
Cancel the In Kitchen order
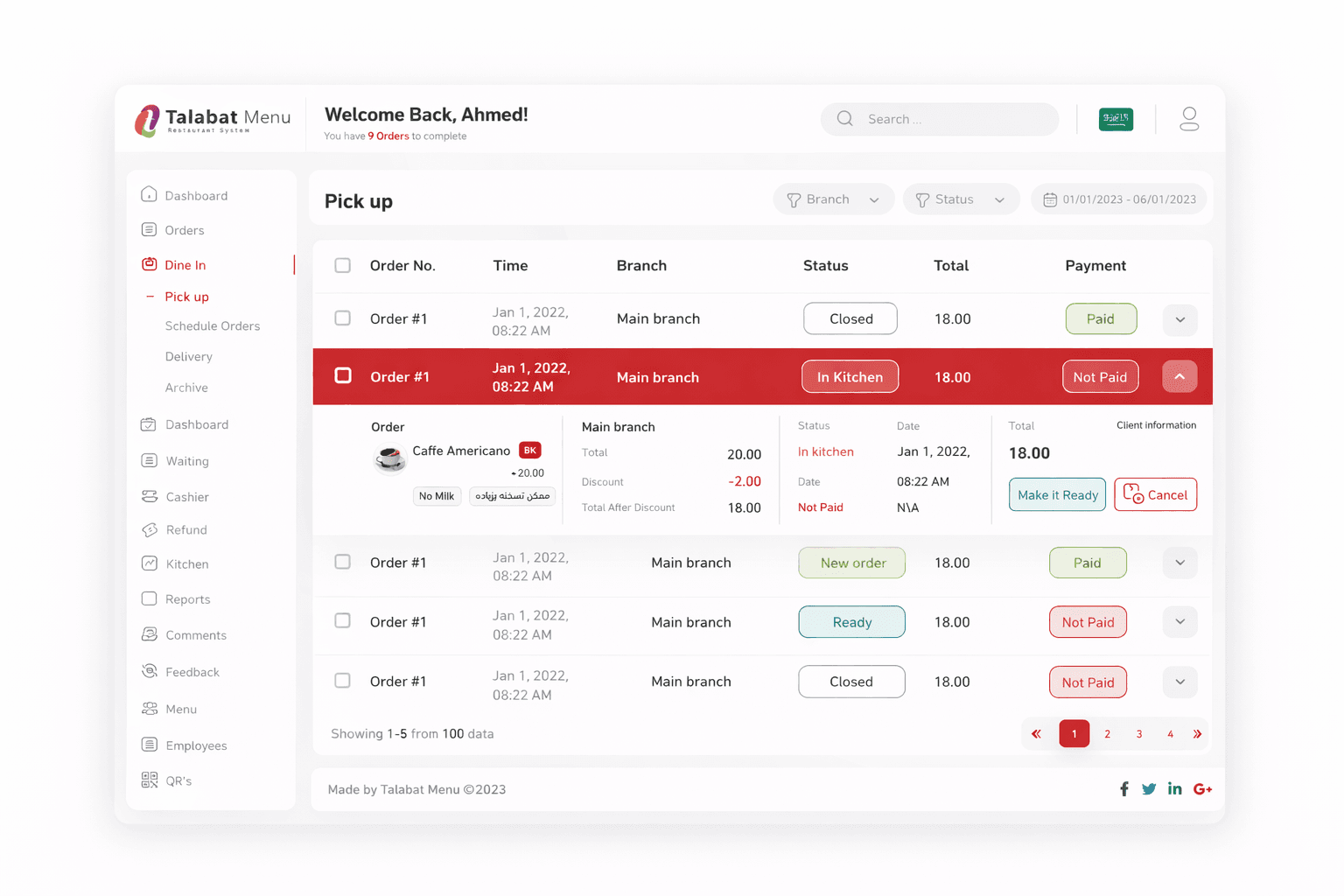[x=1155, y=494]
